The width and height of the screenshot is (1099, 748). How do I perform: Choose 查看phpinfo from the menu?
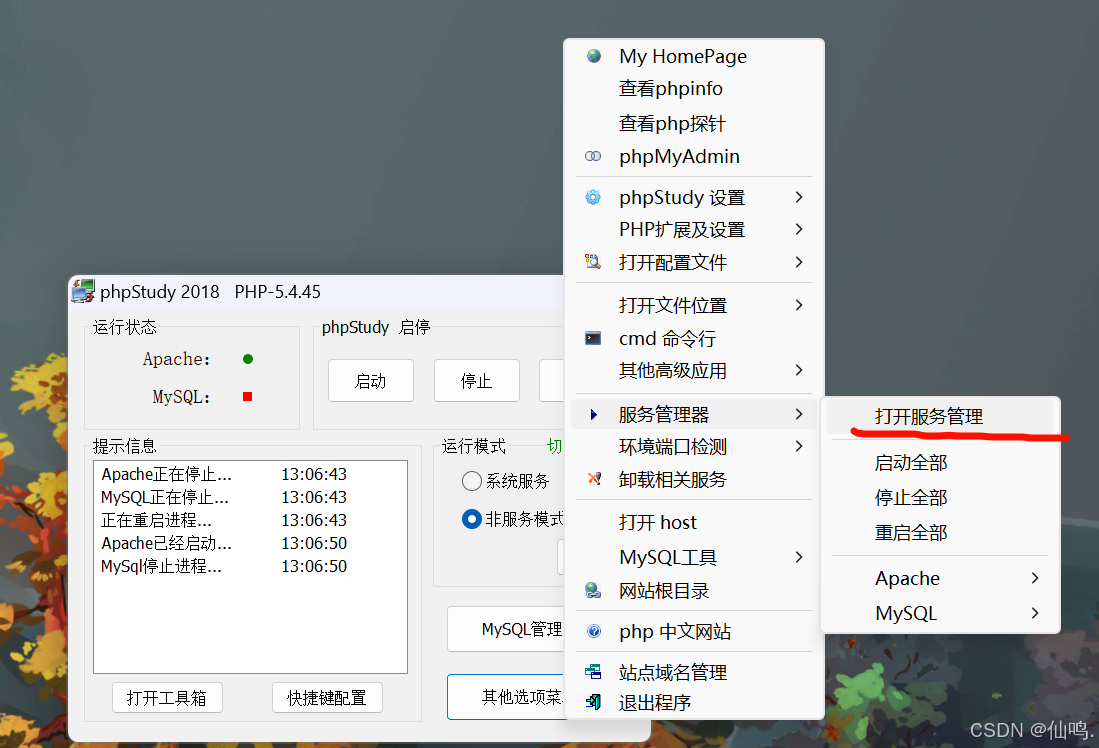[669, 89]
